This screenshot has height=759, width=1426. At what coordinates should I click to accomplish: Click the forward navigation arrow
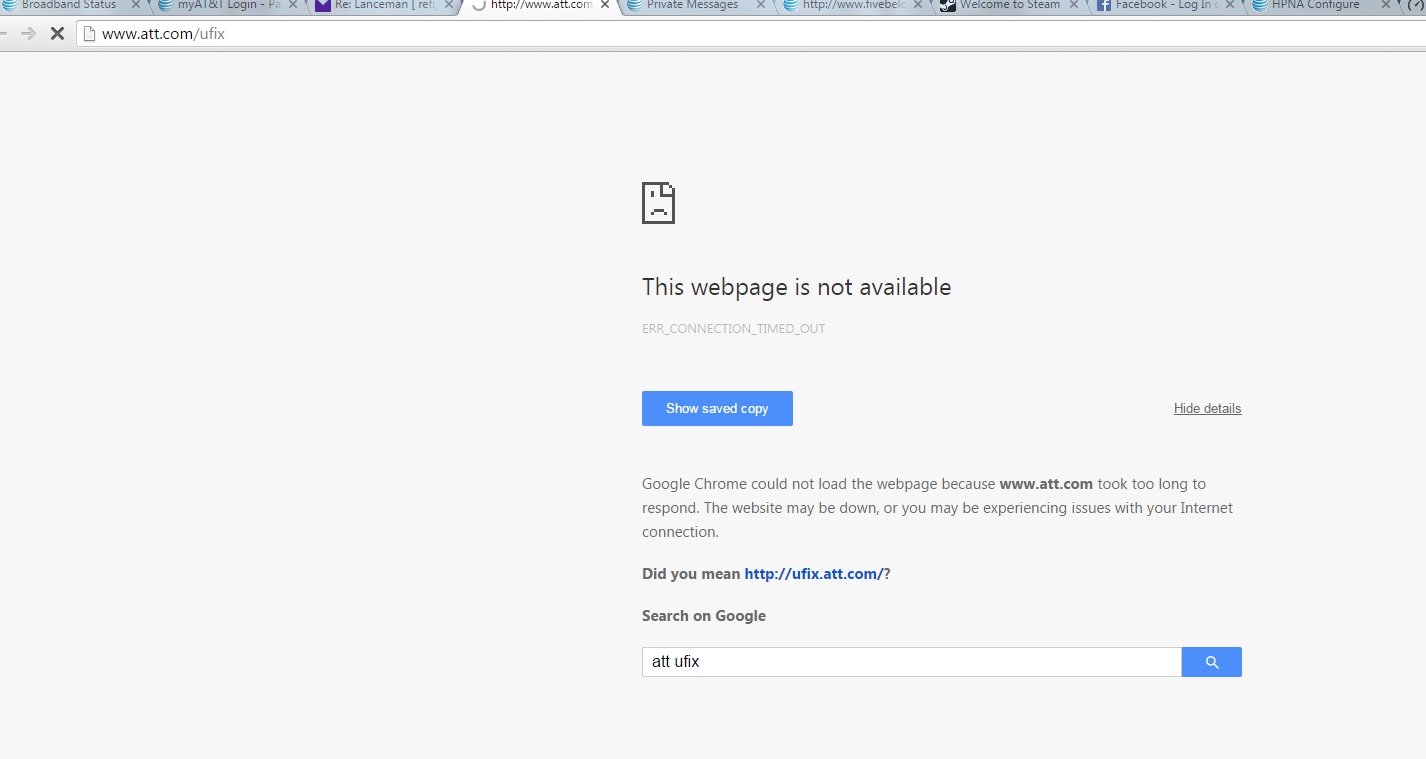(x=28, y=34)
